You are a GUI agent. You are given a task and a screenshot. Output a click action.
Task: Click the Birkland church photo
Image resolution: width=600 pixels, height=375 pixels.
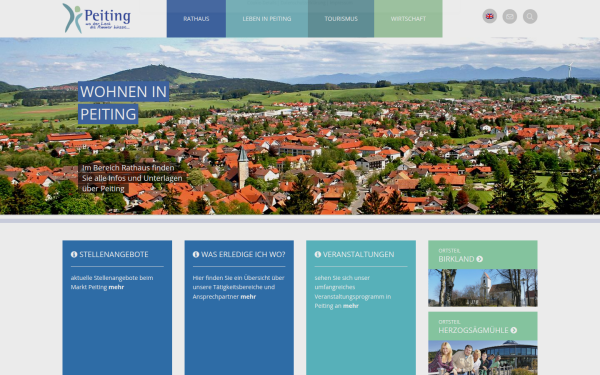pos(483,288)
